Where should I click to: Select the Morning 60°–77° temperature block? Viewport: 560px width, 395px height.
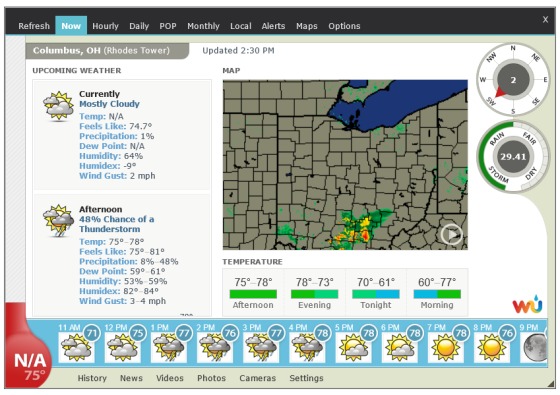[437, 292]
